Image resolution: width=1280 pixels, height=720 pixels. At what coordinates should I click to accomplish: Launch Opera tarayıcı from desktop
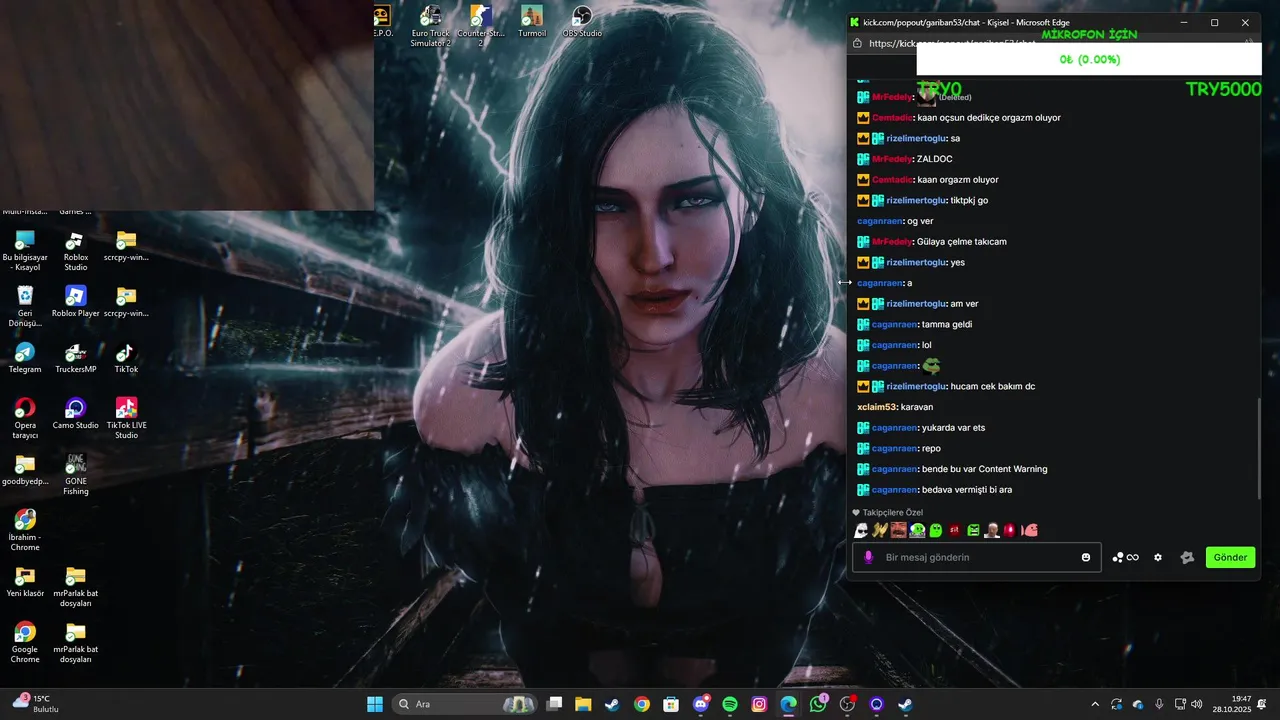pos(25,419)
